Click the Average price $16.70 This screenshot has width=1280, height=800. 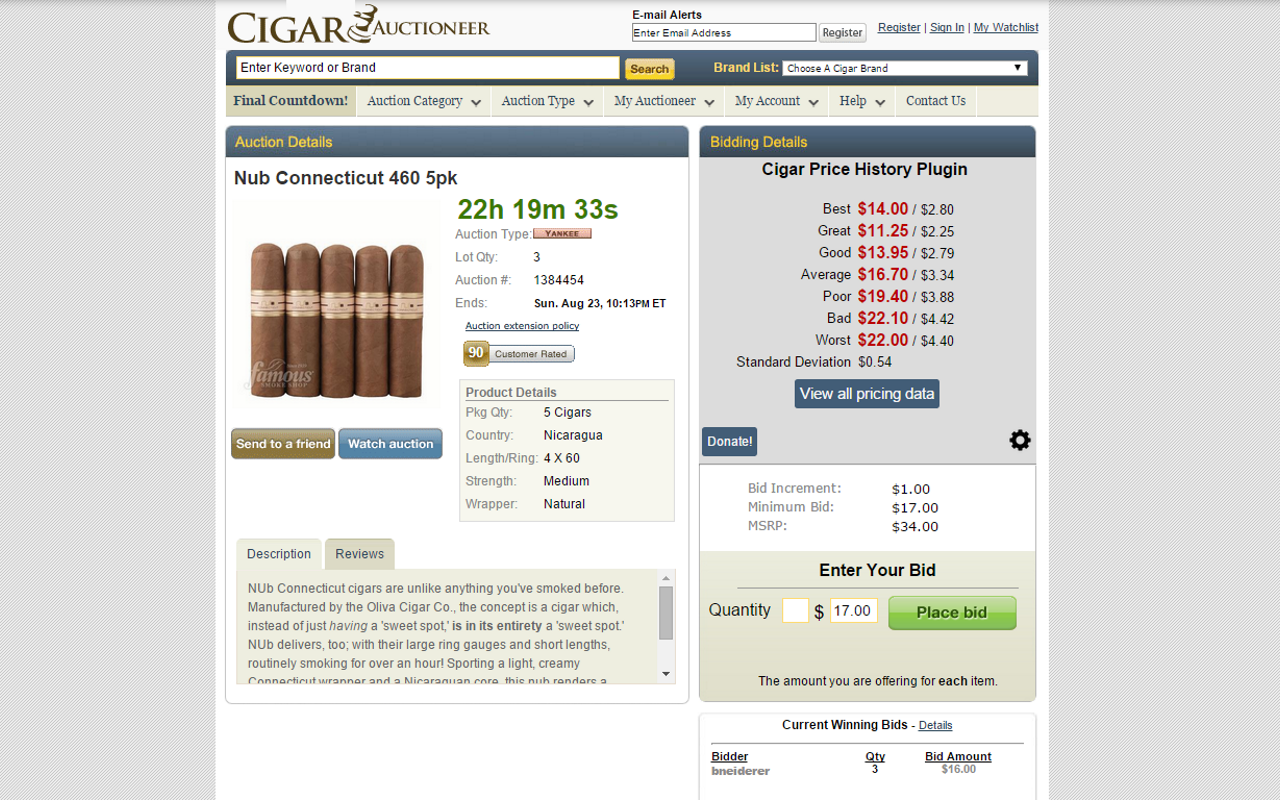tap(883, 275)
